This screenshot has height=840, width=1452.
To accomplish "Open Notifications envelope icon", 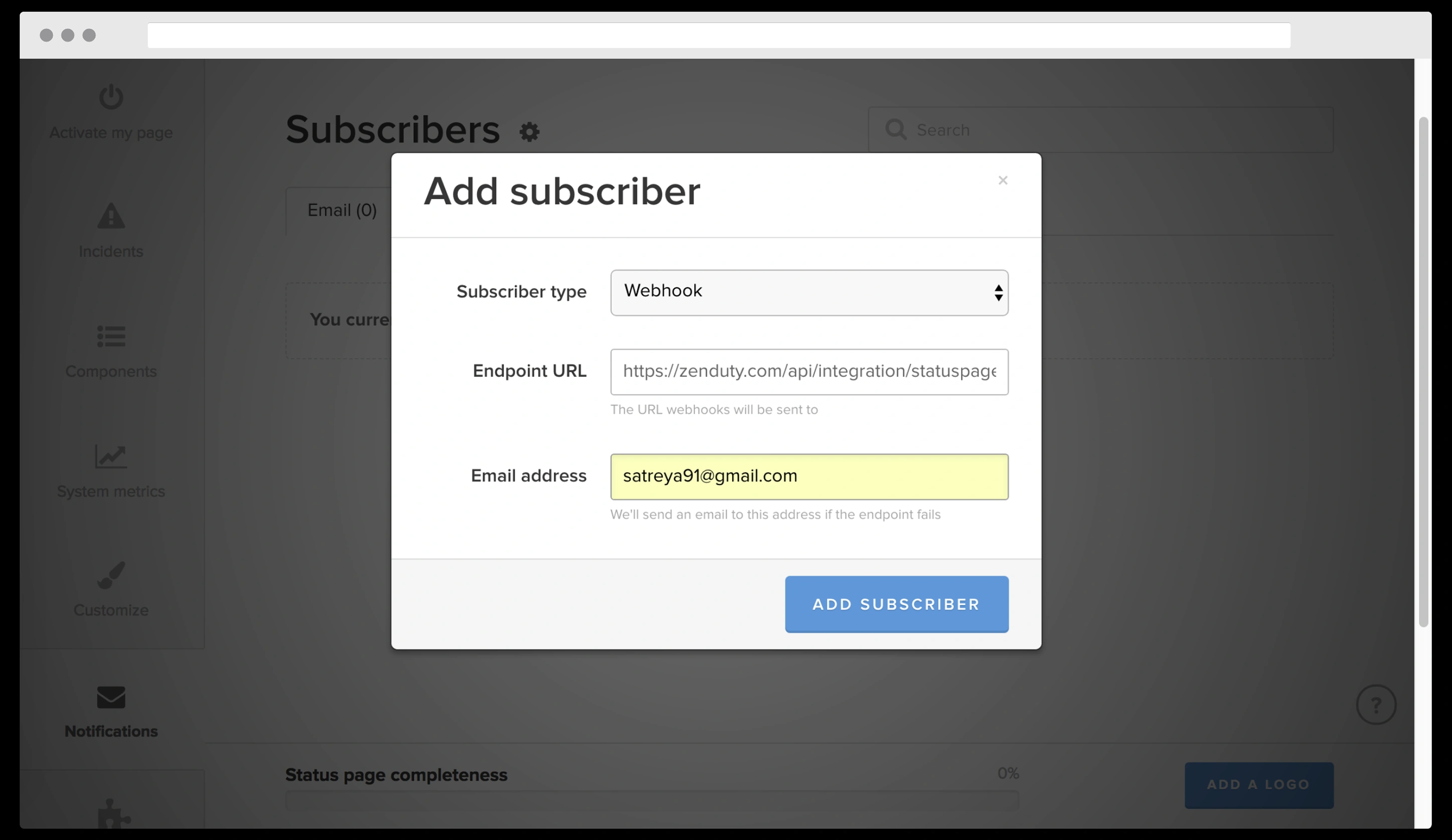I will 111,697.
